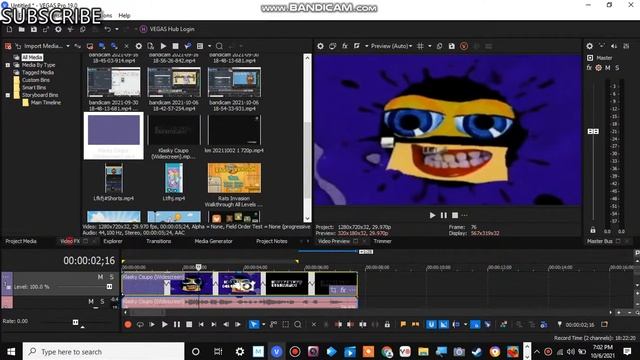Open Master FX in Master Bus
Viewport: 640px width, 360px height.
[x=589, y=68]
